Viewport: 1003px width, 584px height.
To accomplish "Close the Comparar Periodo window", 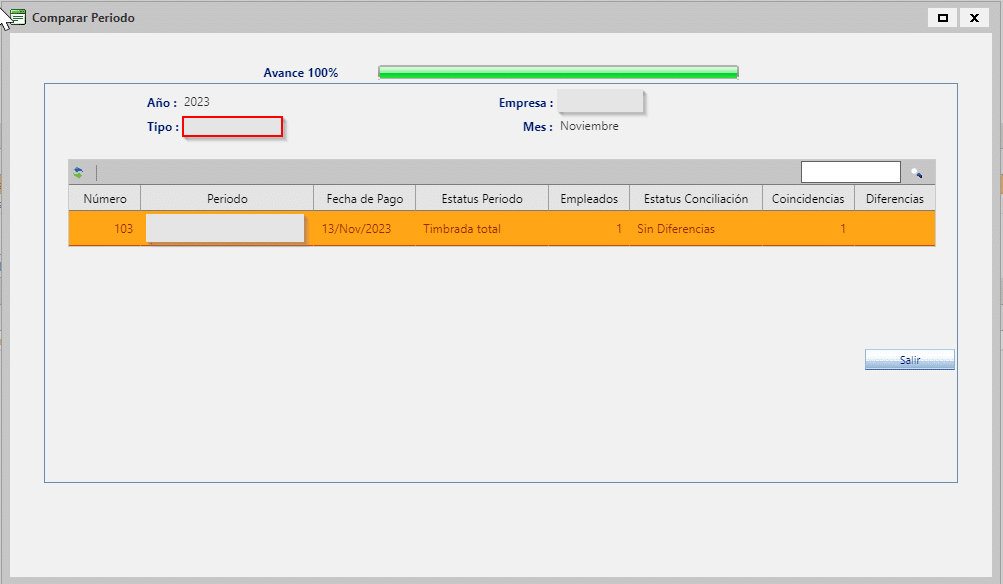I will 973,18.
